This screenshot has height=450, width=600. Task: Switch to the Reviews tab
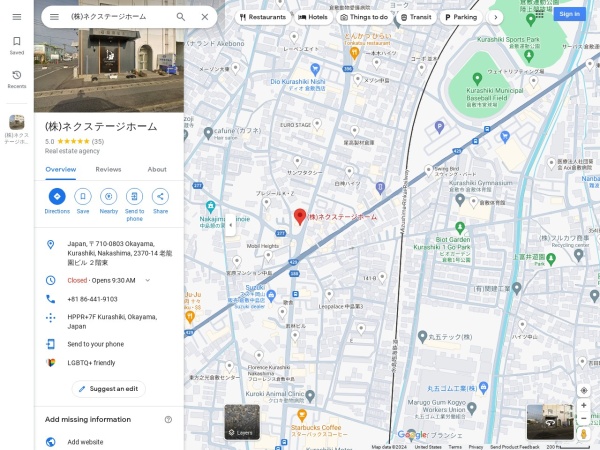click(108, 170)
